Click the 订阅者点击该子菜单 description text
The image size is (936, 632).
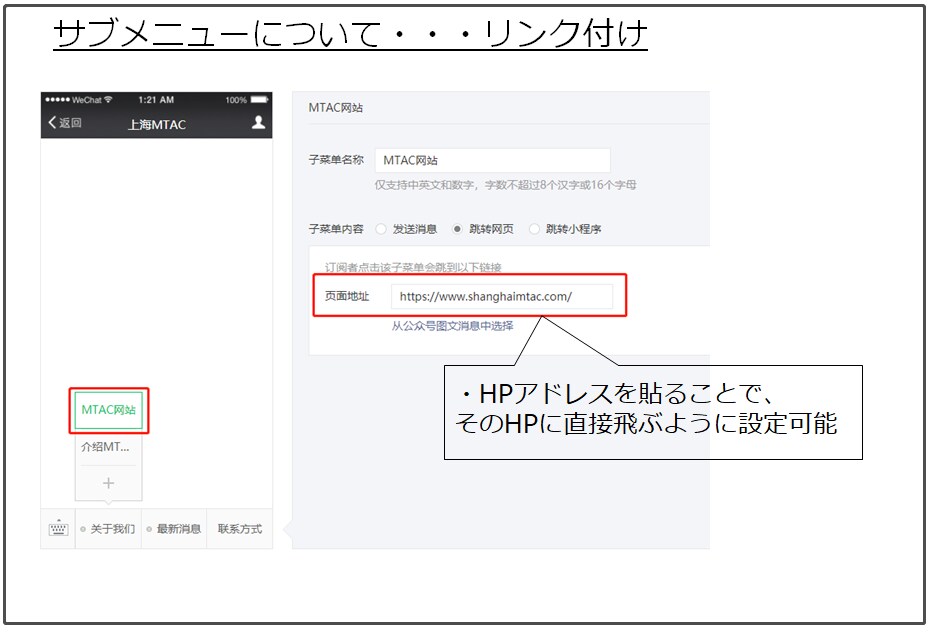coord(413,267)
